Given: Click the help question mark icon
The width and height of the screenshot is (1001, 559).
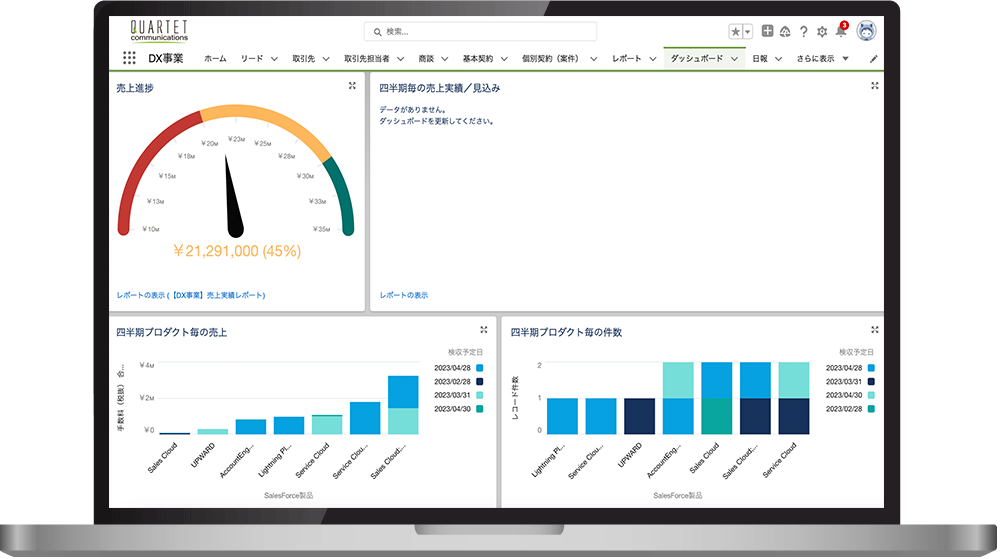Looking at the screenshot, I should click(x=803, y=32).
